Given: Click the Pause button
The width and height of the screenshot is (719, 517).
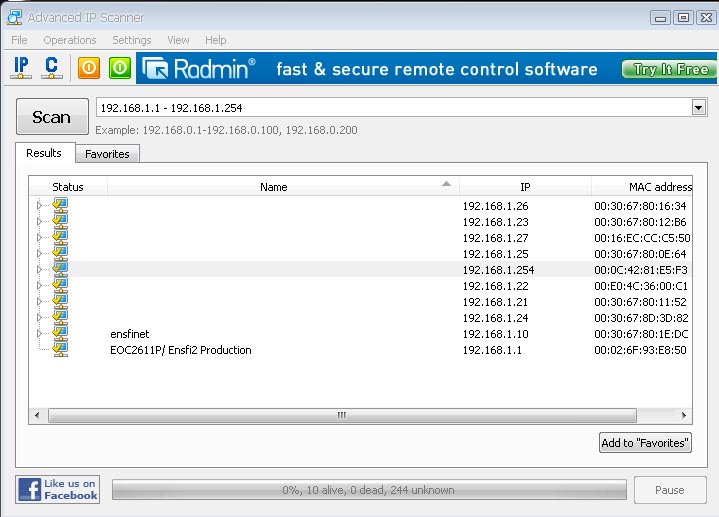Looking at the screenshot, I should [x=670, y=490].
